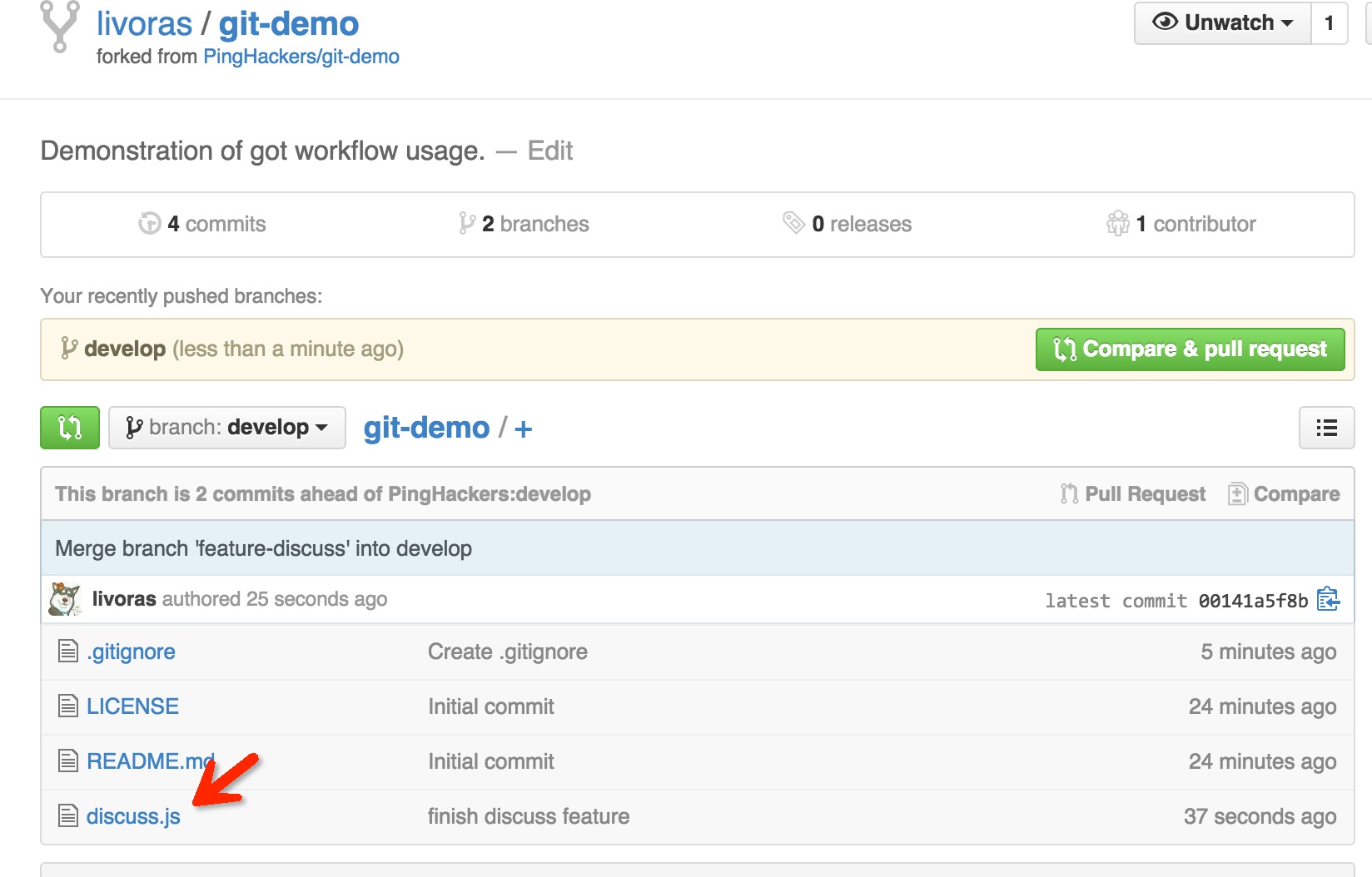The image size is (1372, 877).
Task: Open the discuss.js file
Action: click(x=133, y=816)
